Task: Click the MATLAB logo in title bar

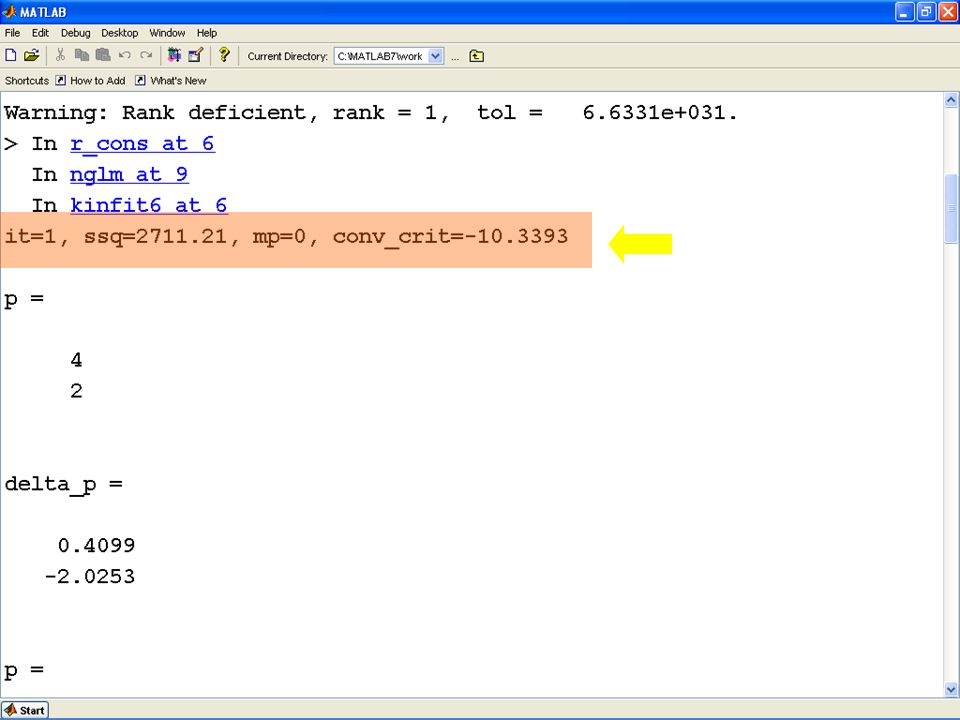Action: (9, 12)
